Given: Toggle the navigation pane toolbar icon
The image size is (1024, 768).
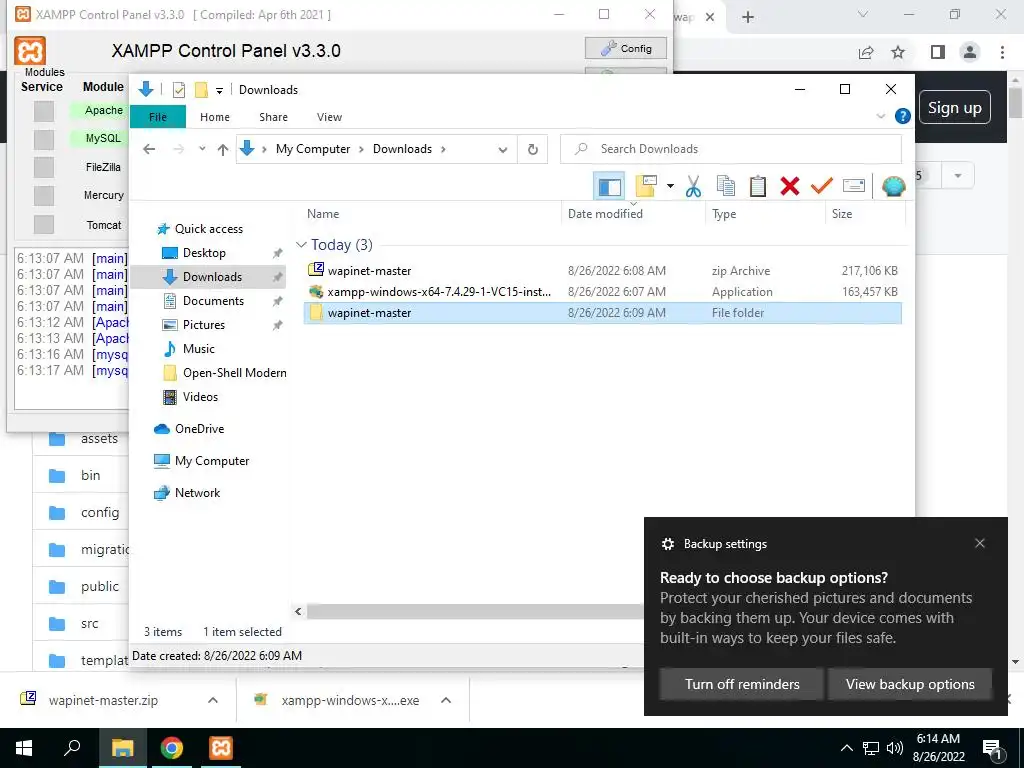Looking at the screenshot, I should tap(609, 187).
